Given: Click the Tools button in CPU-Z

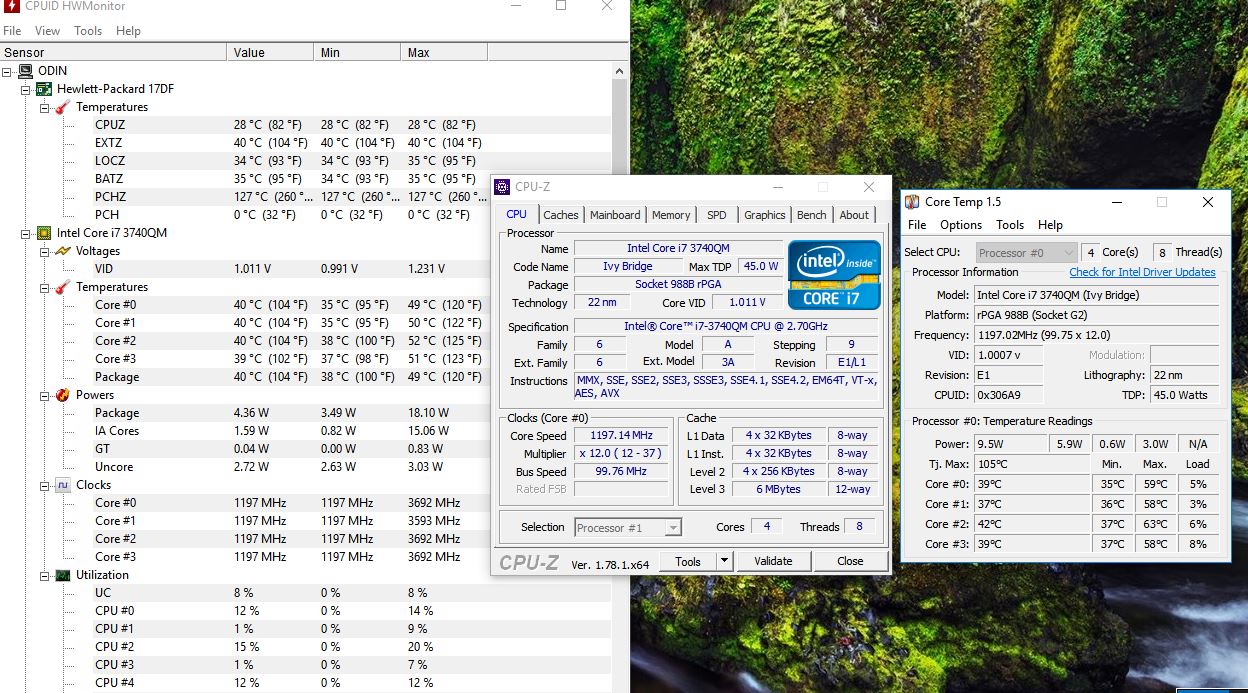Looking at the screenshot, I should (688, 561).
